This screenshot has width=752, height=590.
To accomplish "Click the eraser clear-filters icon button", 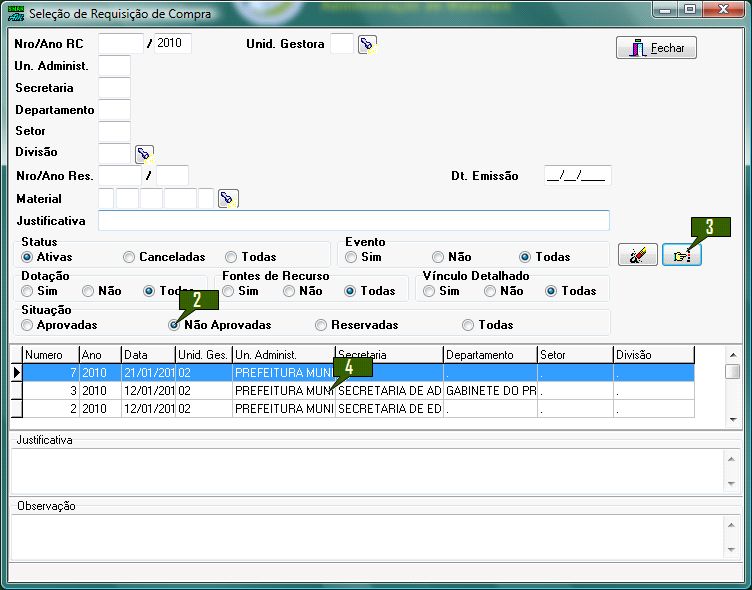I will pos(637,255).
